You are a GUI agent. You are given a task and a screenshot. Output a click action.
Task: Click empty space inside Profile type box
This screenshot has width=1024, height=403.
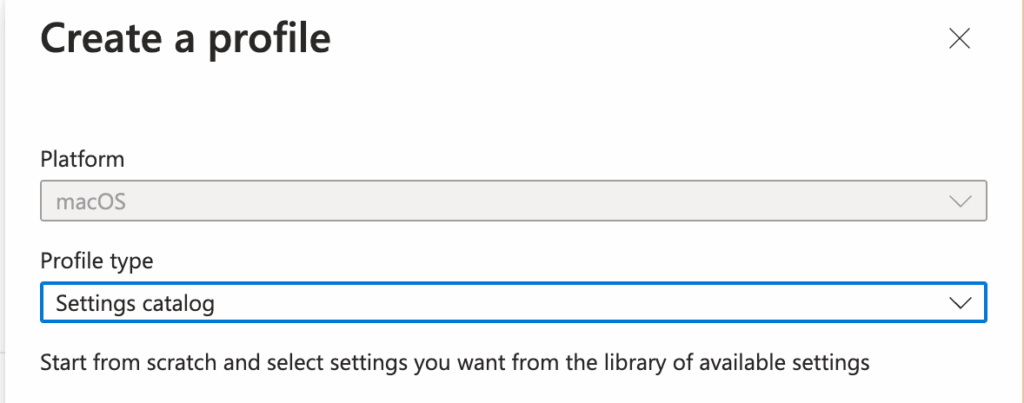point(600,303)
